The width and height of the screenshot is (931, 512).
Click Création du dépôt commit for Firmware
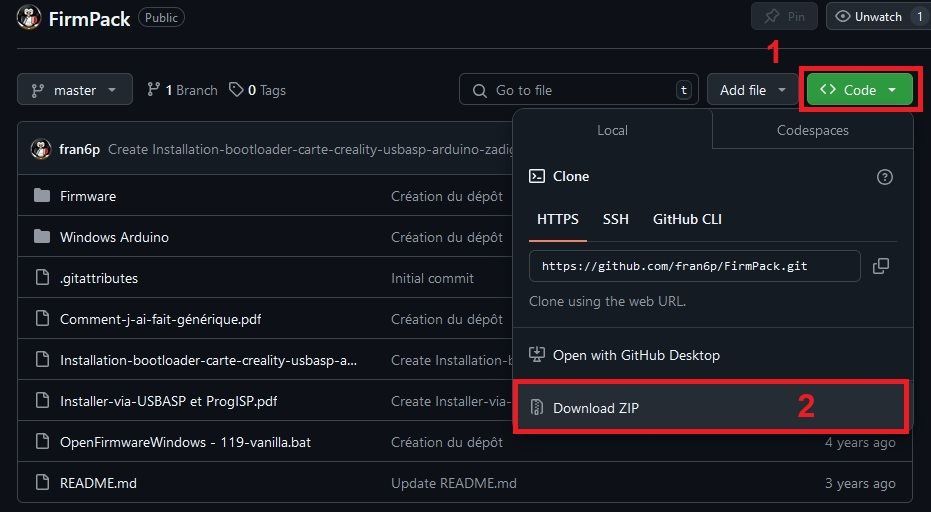(447, 196)
